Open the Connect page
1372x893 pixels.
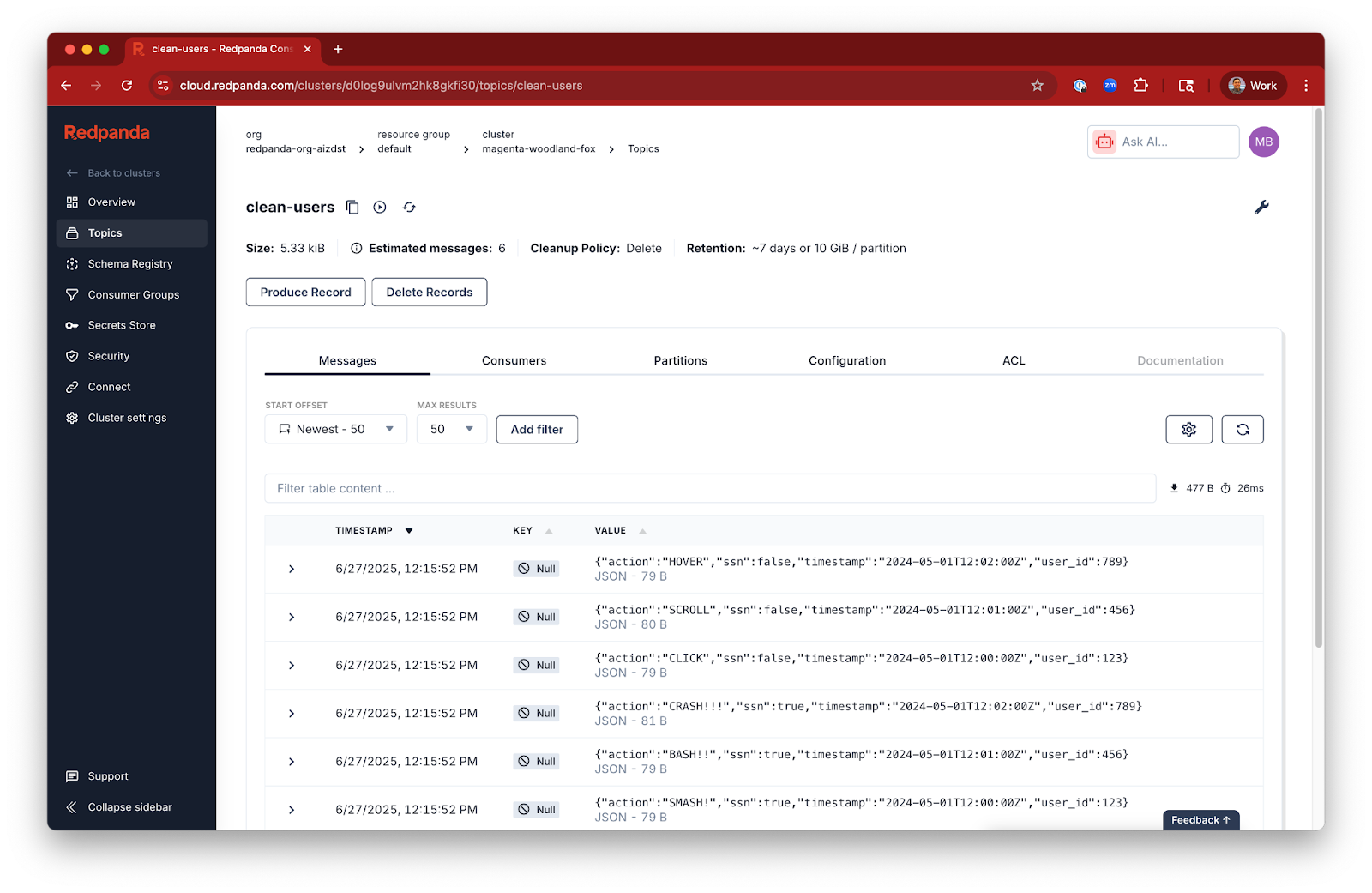pyautogui.click(x=132, y=388)
